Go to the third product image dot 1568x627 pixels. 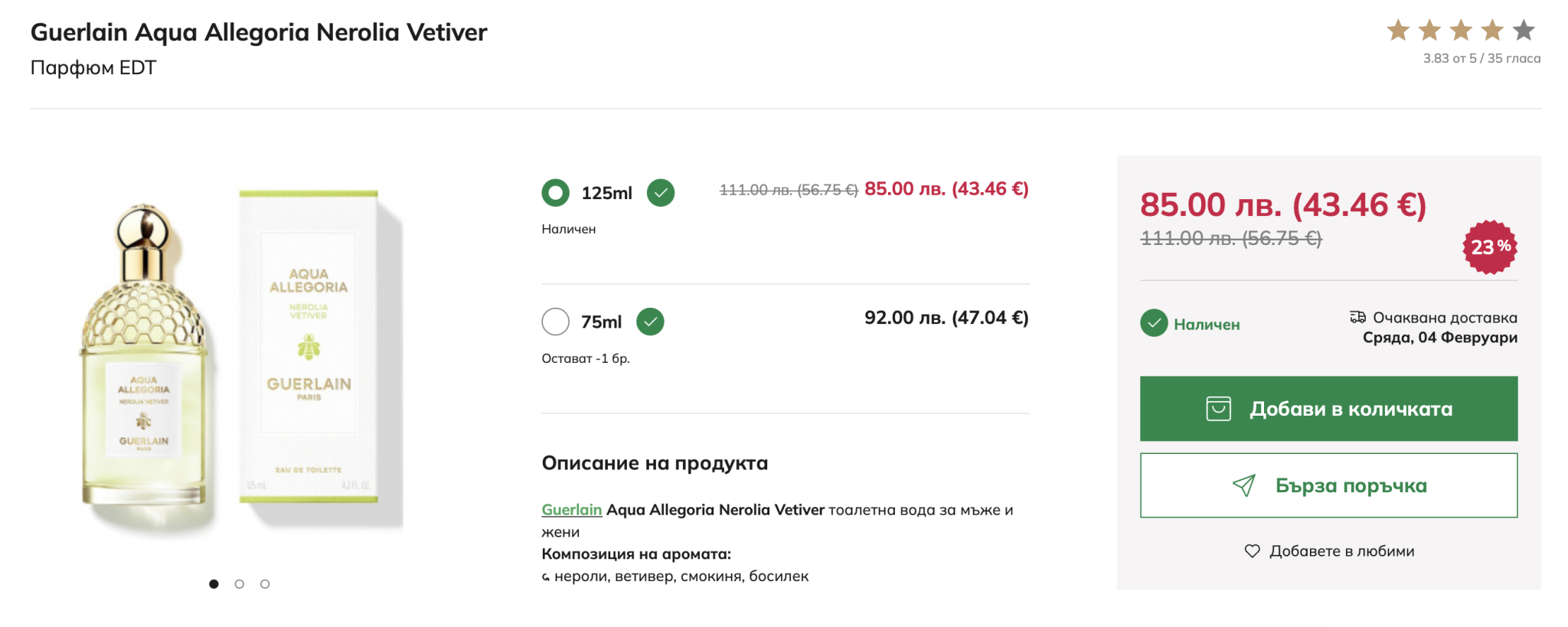pos(265,584)
